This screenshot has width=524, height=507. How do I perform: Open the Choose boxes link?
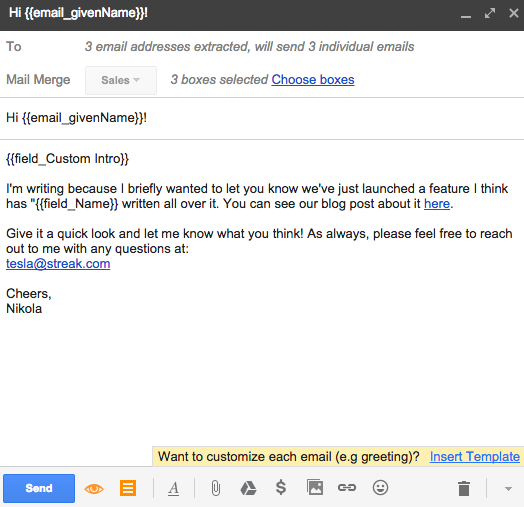pos(313,80)
